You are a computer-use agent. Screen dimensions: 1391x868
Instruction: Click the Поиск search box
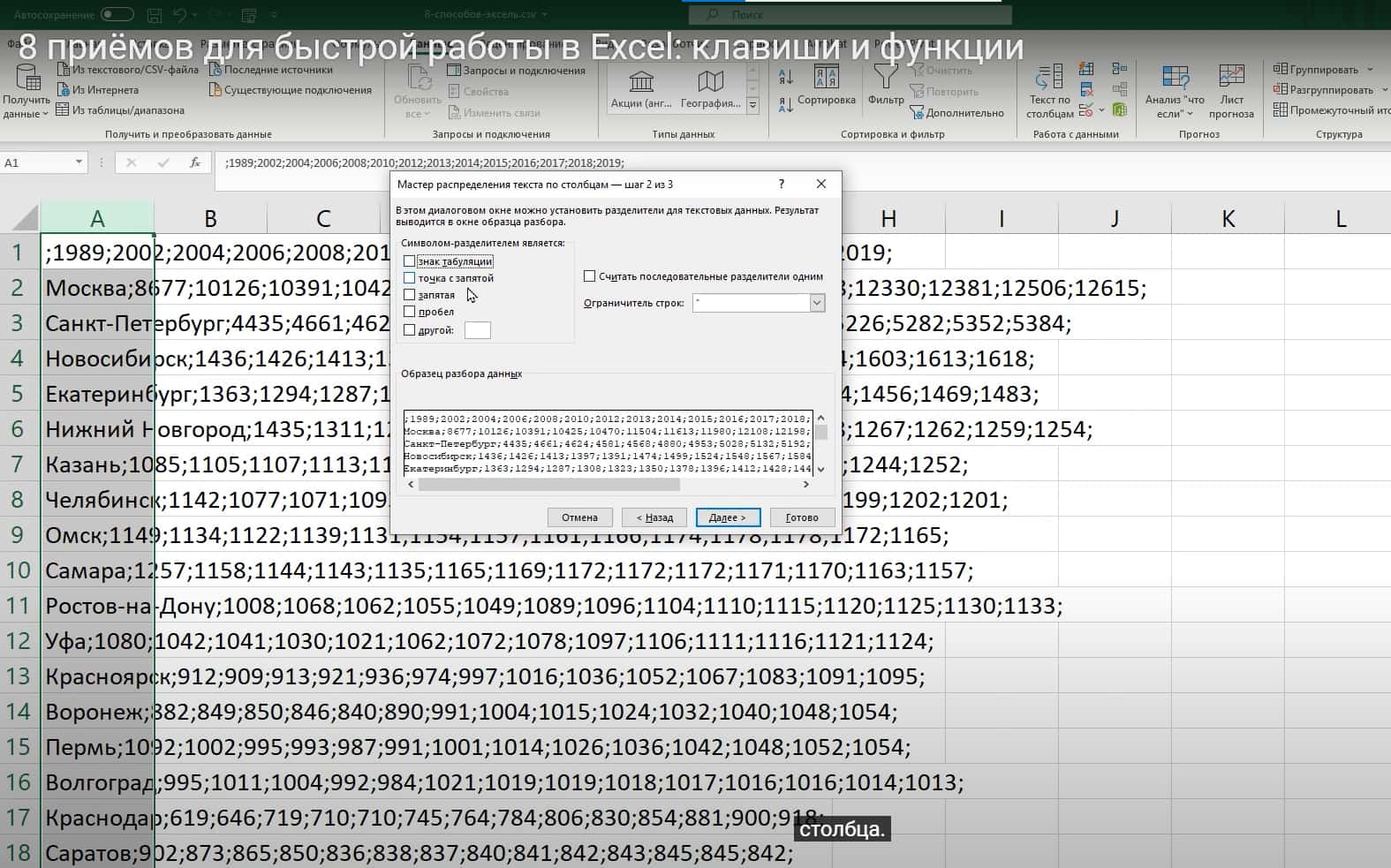(850, 15)
